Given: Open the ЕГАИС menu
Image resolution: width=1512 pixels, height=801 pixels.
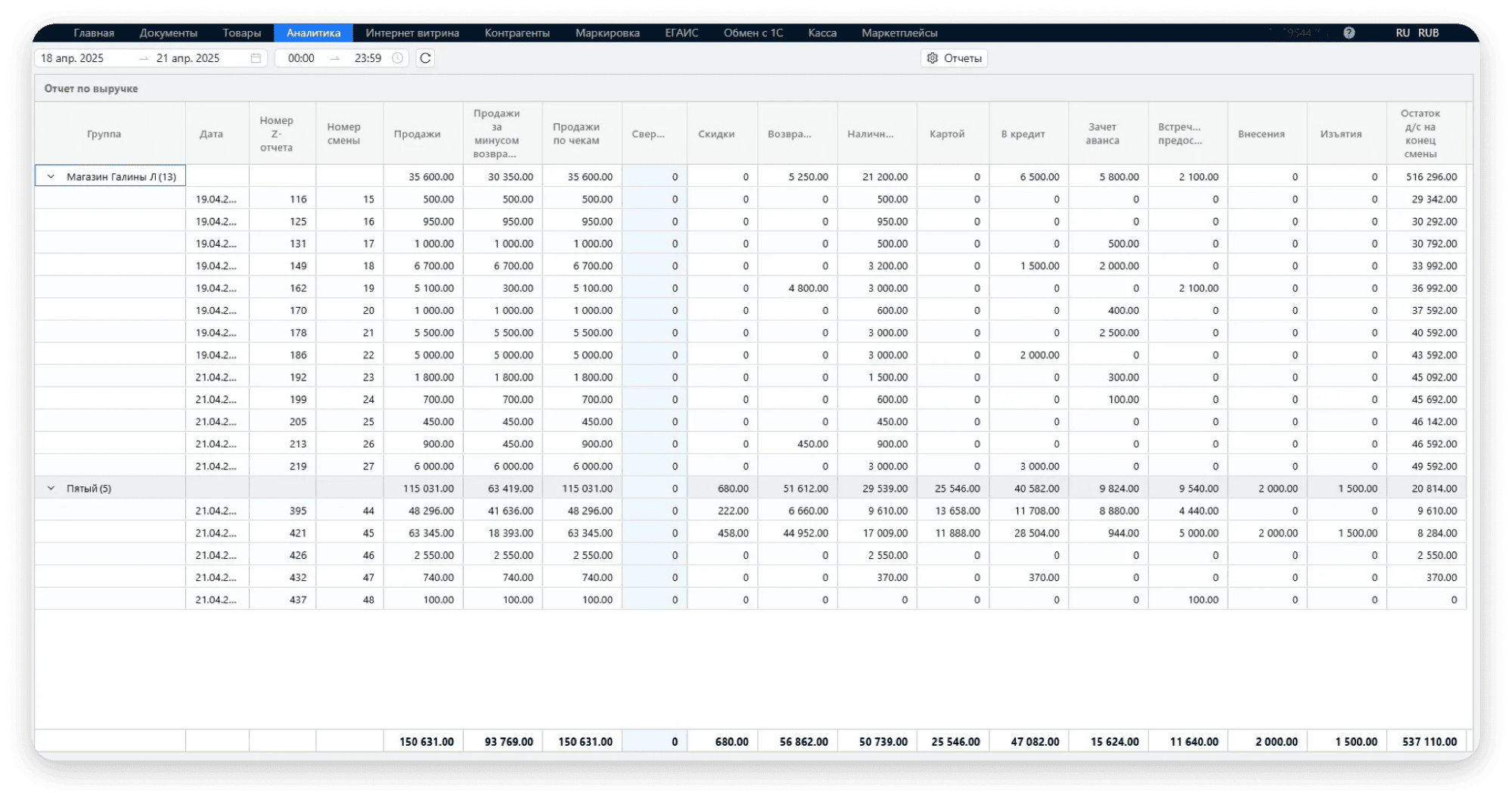Looking at the screenshot, I should tap(681, 33).
